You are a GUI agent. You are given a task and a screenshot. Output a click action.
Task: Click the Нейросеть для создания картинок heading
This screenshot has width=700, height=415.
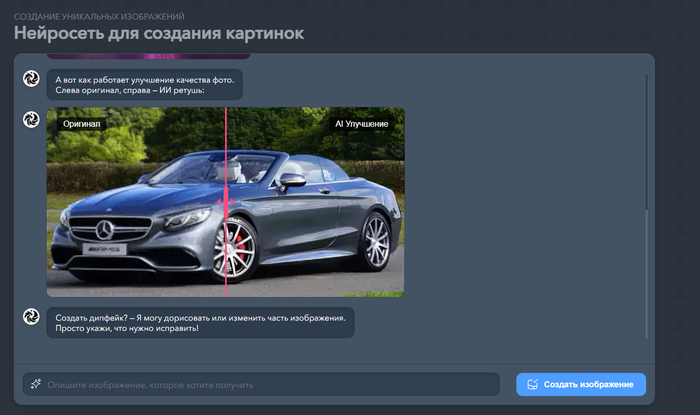pyautogui.click(x=159, y=34)
